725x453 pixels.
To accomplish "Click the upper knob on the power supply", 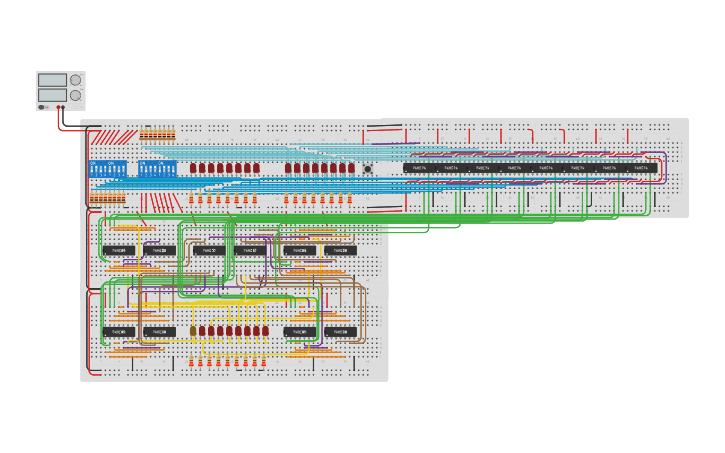I will click(x=75, y=80).
